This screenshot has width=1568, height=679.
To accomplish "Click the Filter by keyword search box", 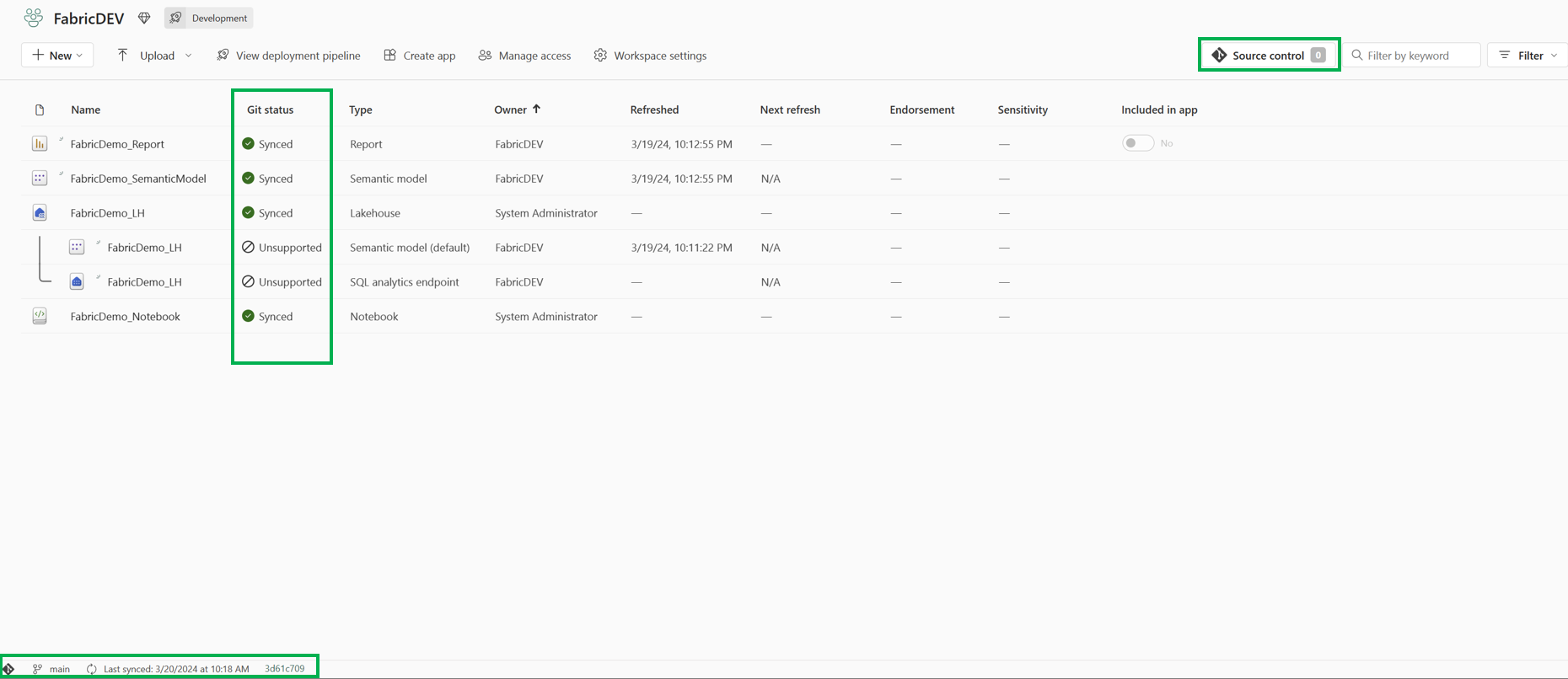I will tap(1412, 56).
